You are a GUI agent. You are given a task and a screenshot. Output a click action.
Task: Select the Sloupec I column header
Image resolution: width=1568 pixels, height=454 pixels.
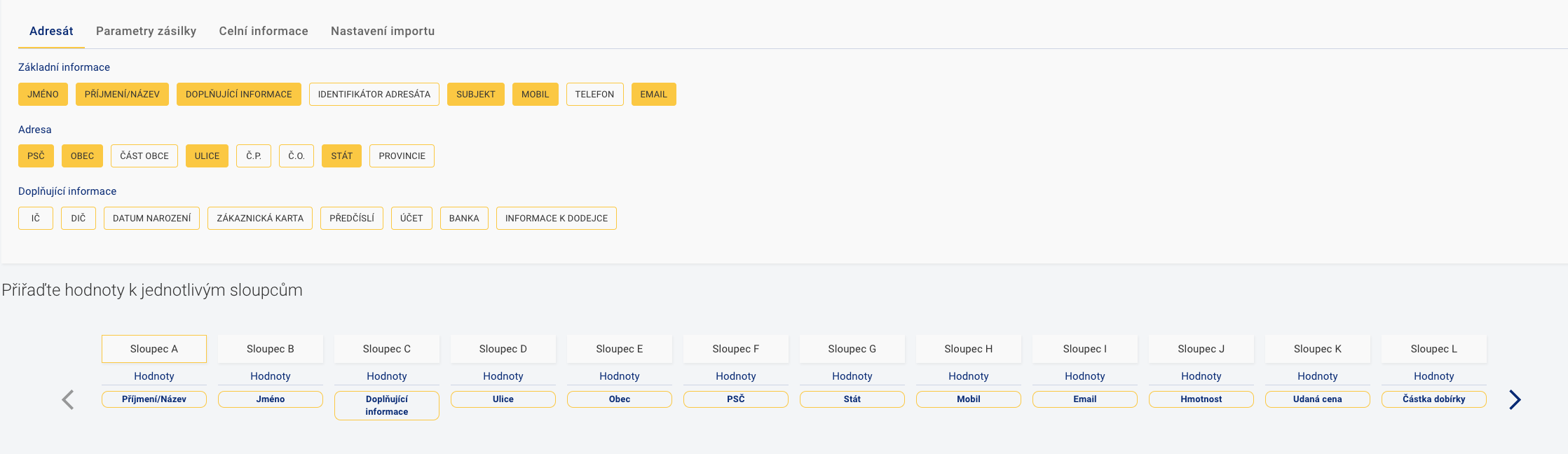click(x=1085, y=349)
